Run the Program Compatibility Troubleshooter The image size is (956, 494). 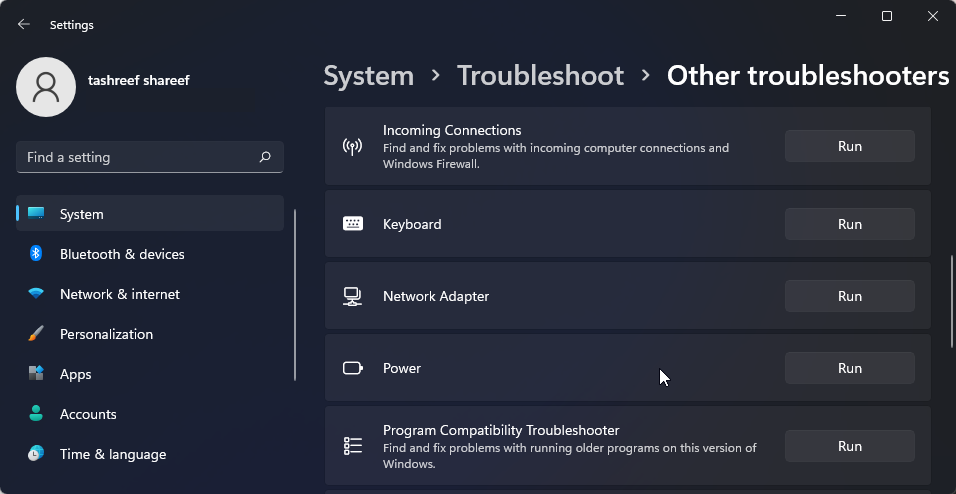coord(849,446)
